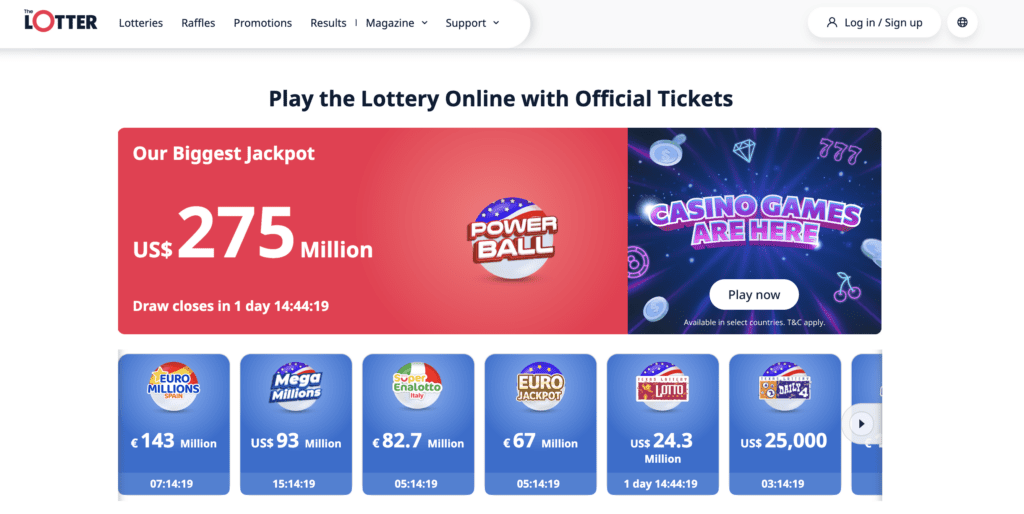Open the Texas Lotto logo card
This screenshot has width=1024, height=514.
(x=662, y=384)
